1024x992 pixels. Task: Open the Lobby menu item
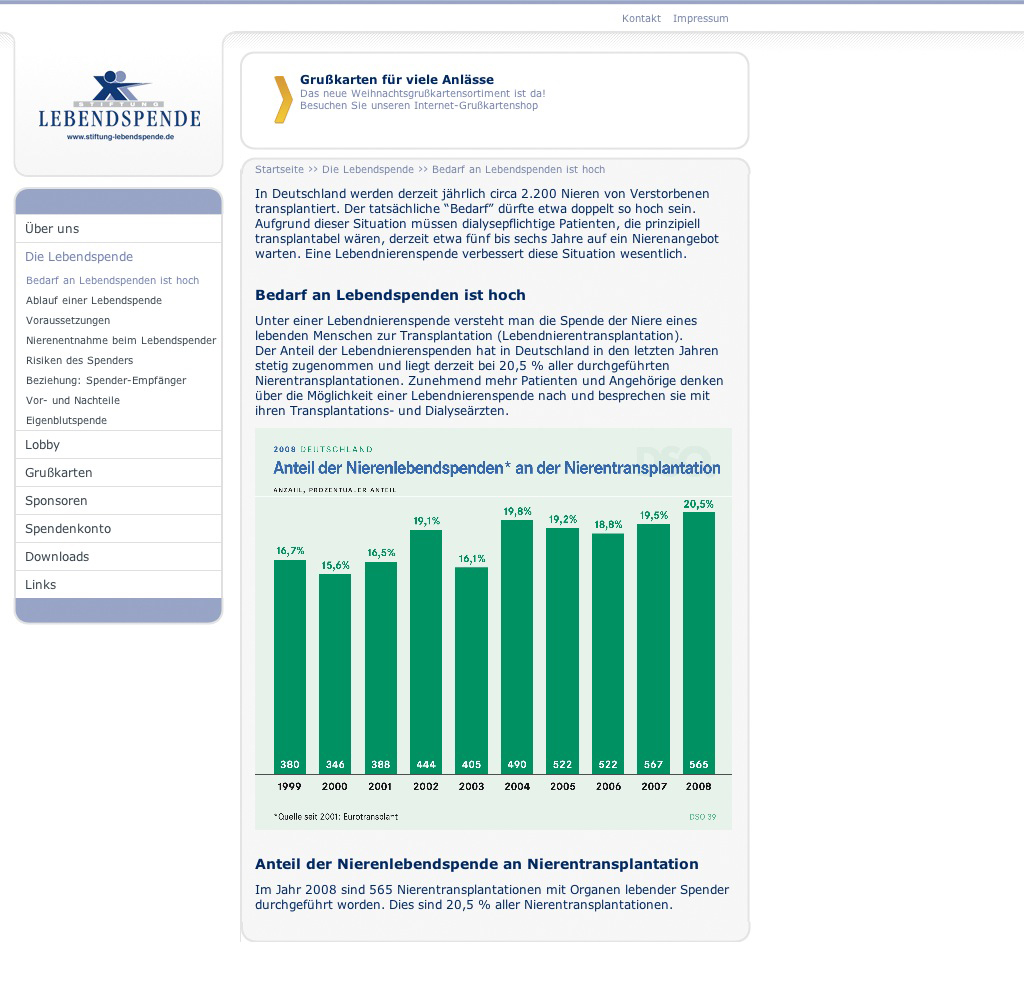(118, 445)
